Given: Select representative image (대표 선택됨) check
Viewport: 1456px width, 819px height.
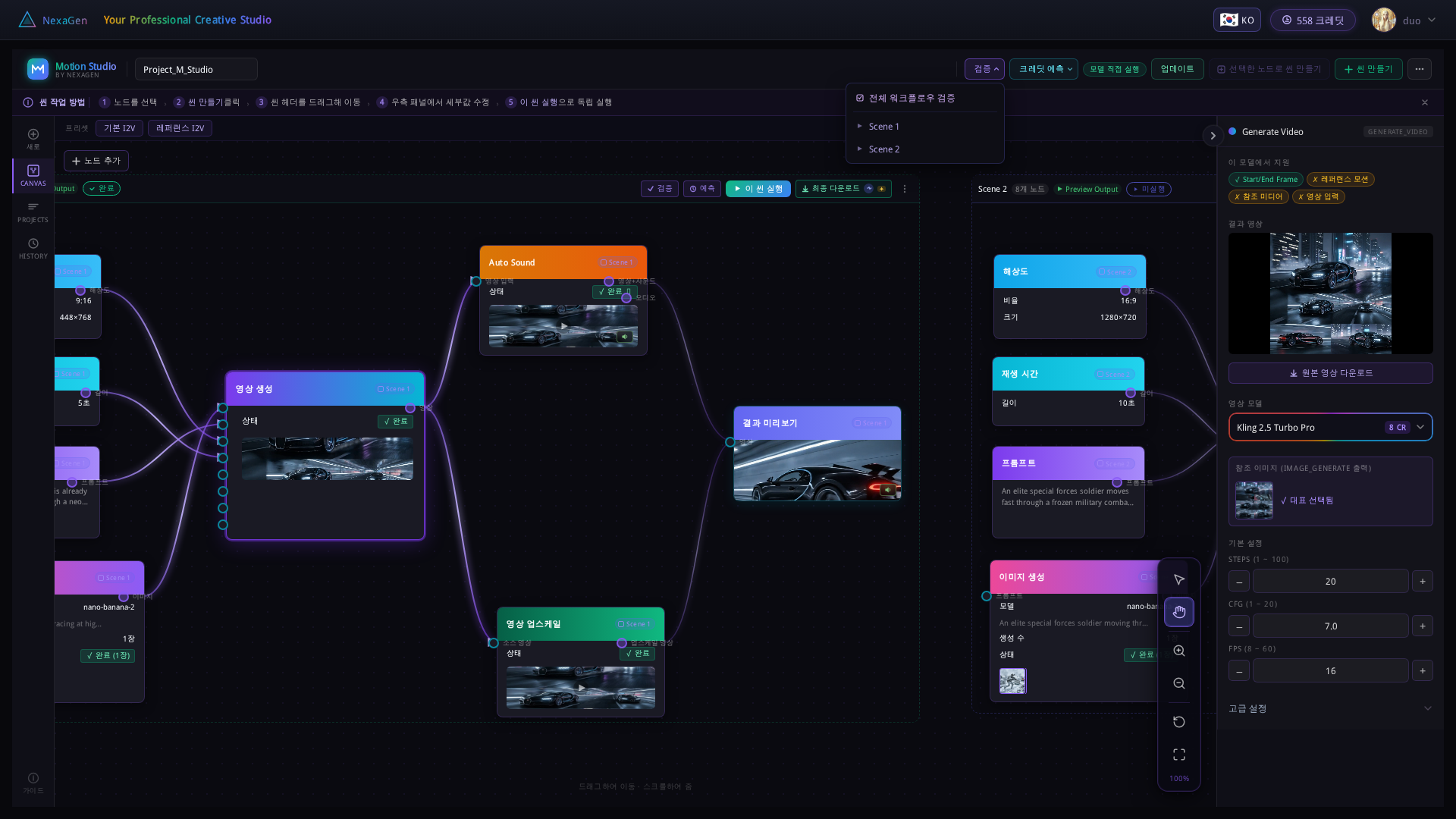Looking at the screenshot, I should [x=1307, y=500].
